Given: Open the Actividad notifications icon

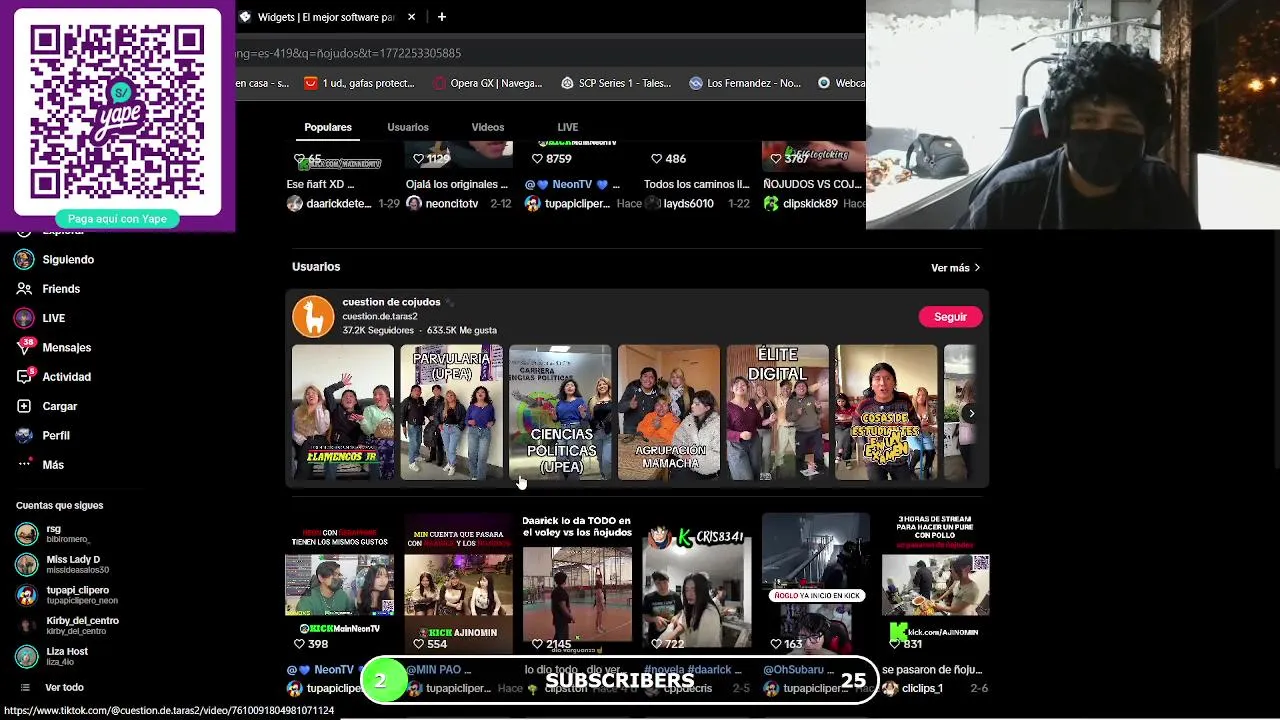Looking at the screenshot, I should tap(24, 377).
